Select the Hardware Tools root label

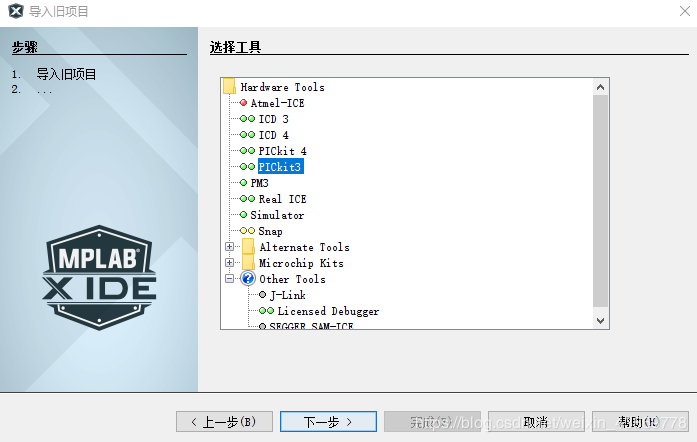click(x=282, y=87)
